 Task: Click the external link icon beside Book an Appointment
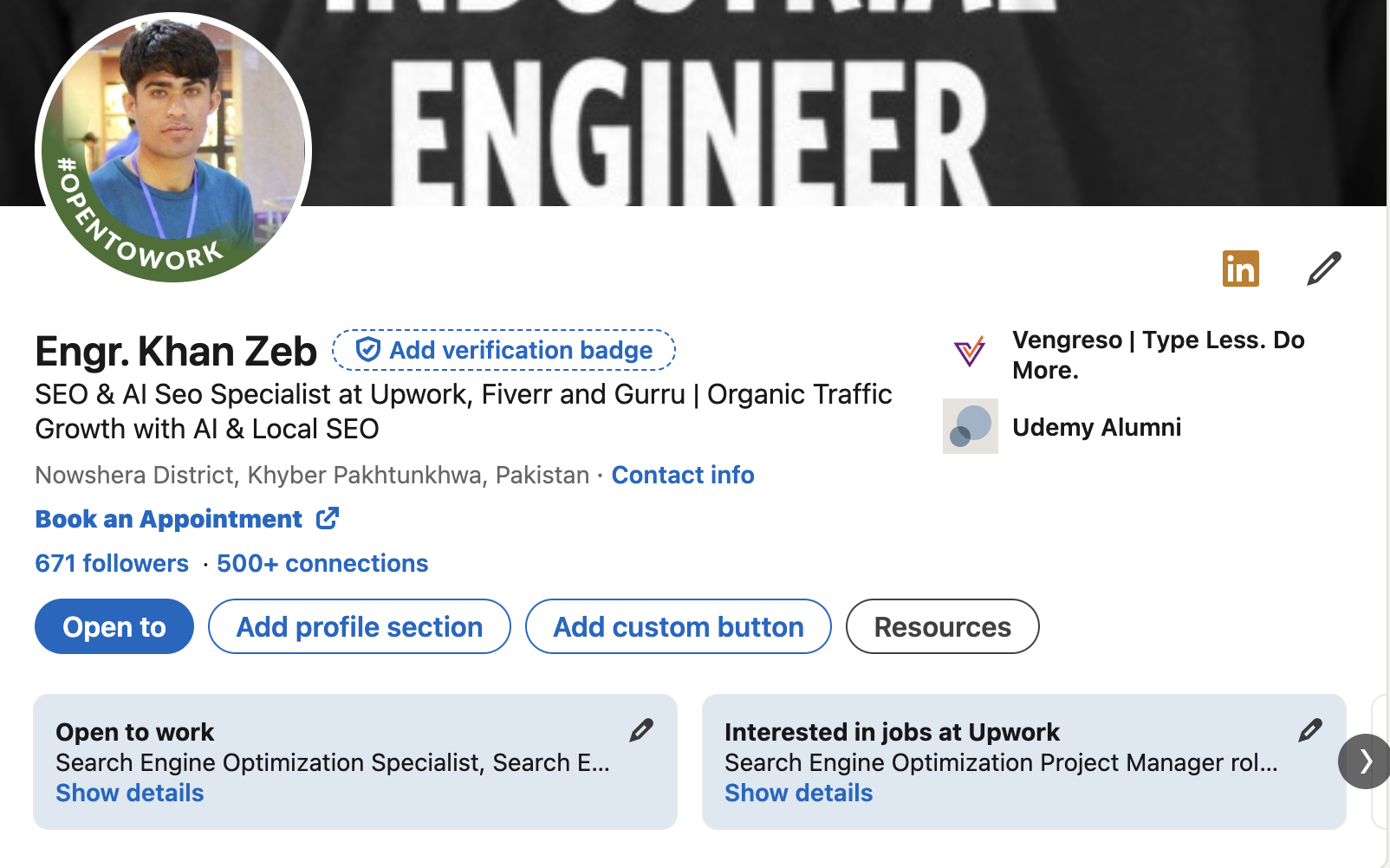328,518
